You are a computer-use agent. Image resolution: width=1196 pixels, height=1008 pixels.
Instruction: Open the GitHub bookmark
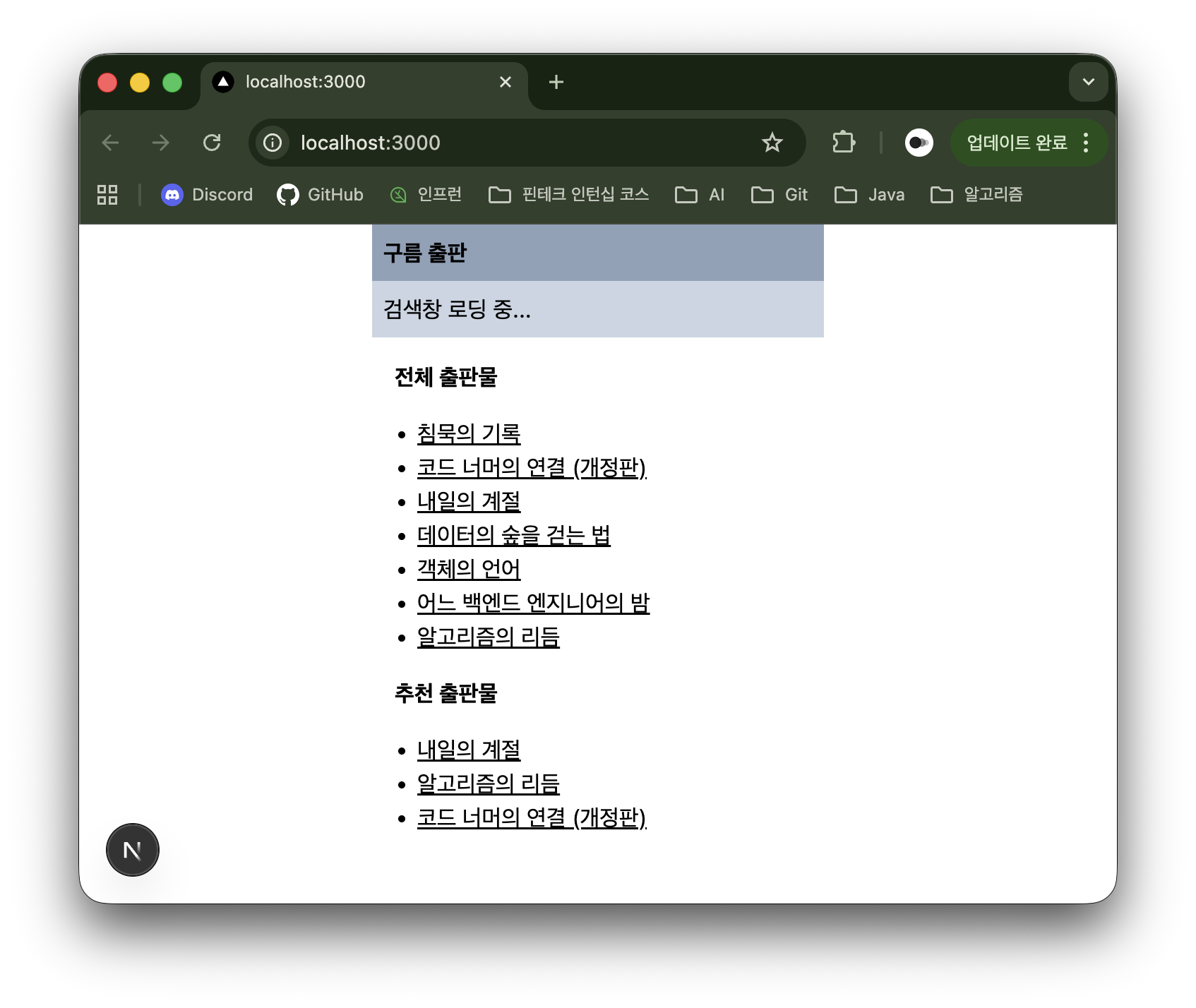coord(320,195)
